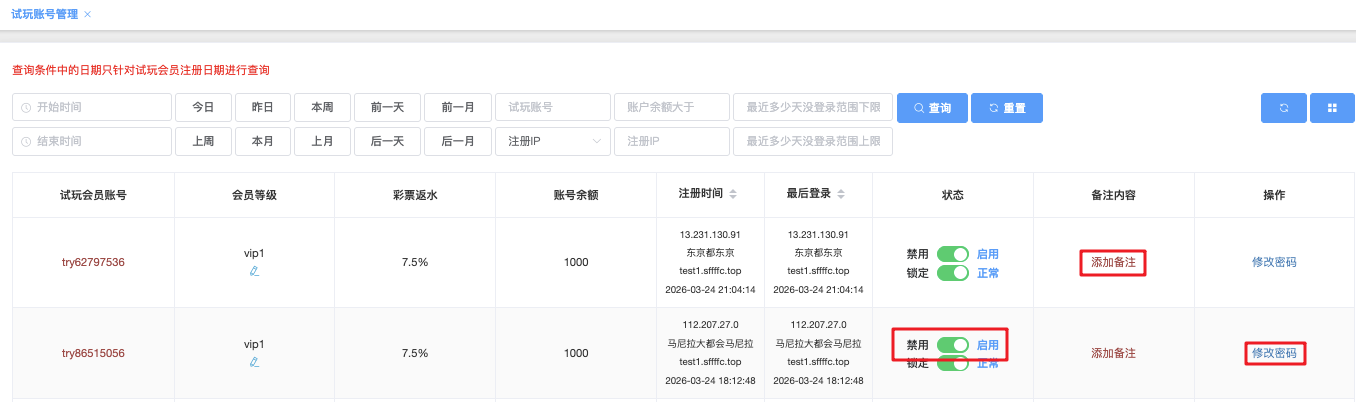
Task: Click the edit pencil under try62797536's vip1
Action: pyautogui.click(x=254, y=271)
